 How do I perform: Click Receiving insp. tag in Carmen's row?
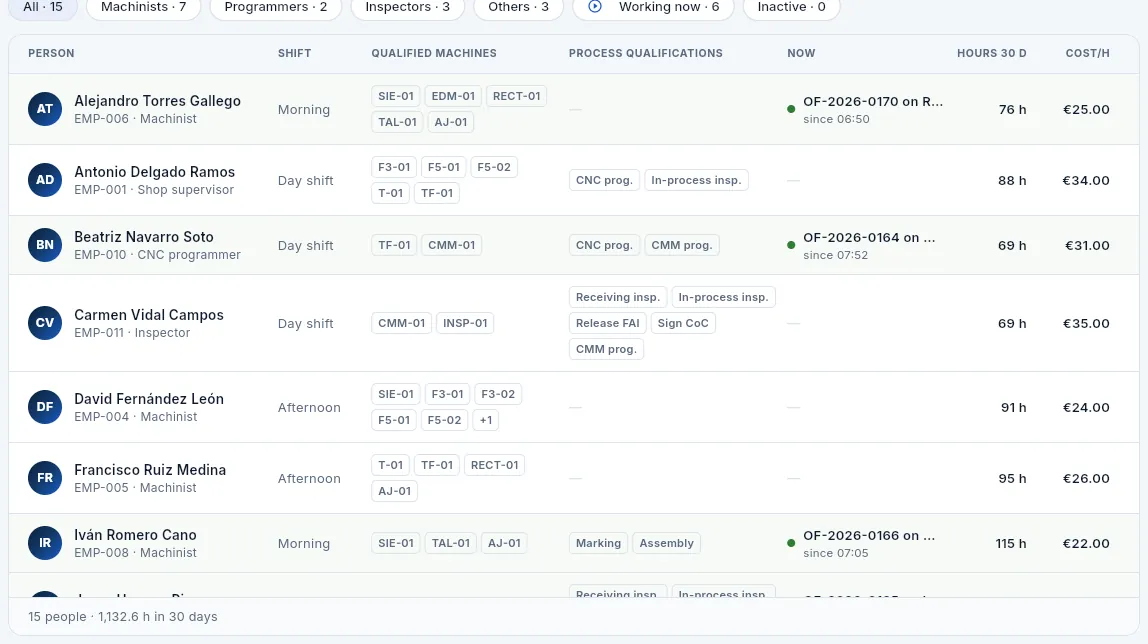[618, 297]
